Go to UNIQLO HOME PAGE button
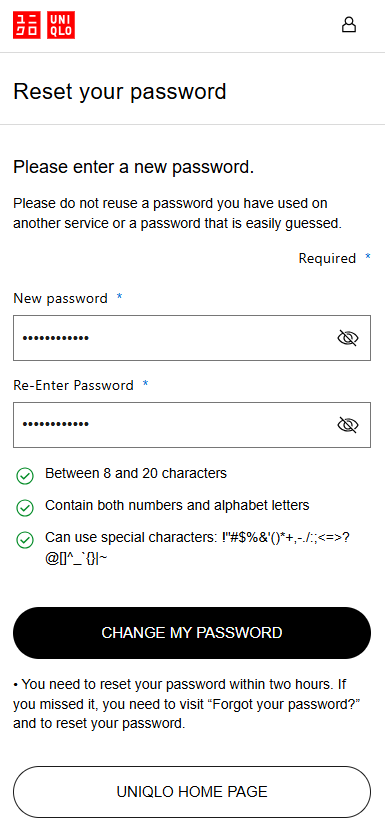385x838 pixels. point(191,792)
